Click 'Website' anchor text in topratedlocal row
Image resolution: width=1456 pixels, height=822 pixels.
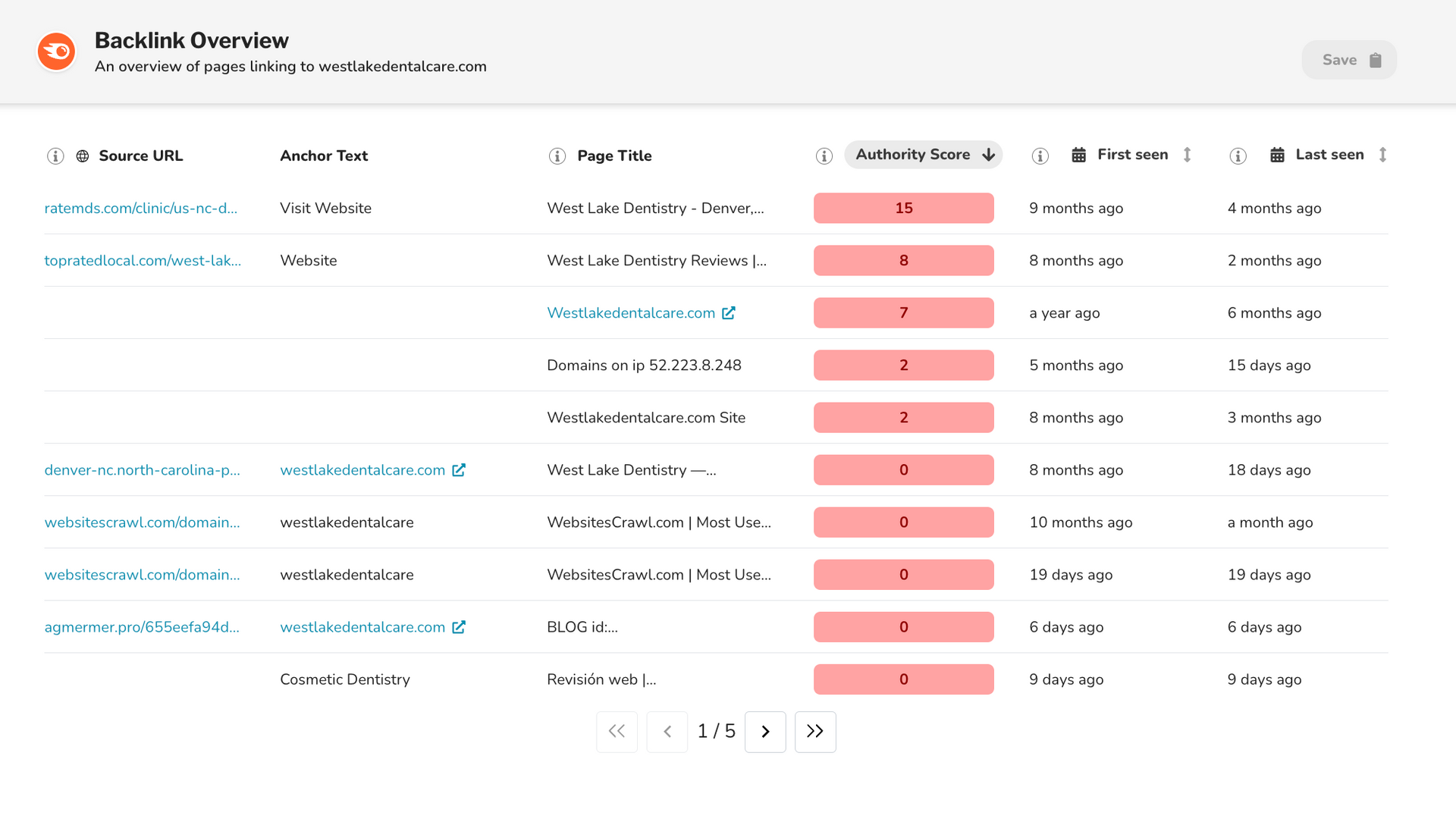tap(308, 260)
